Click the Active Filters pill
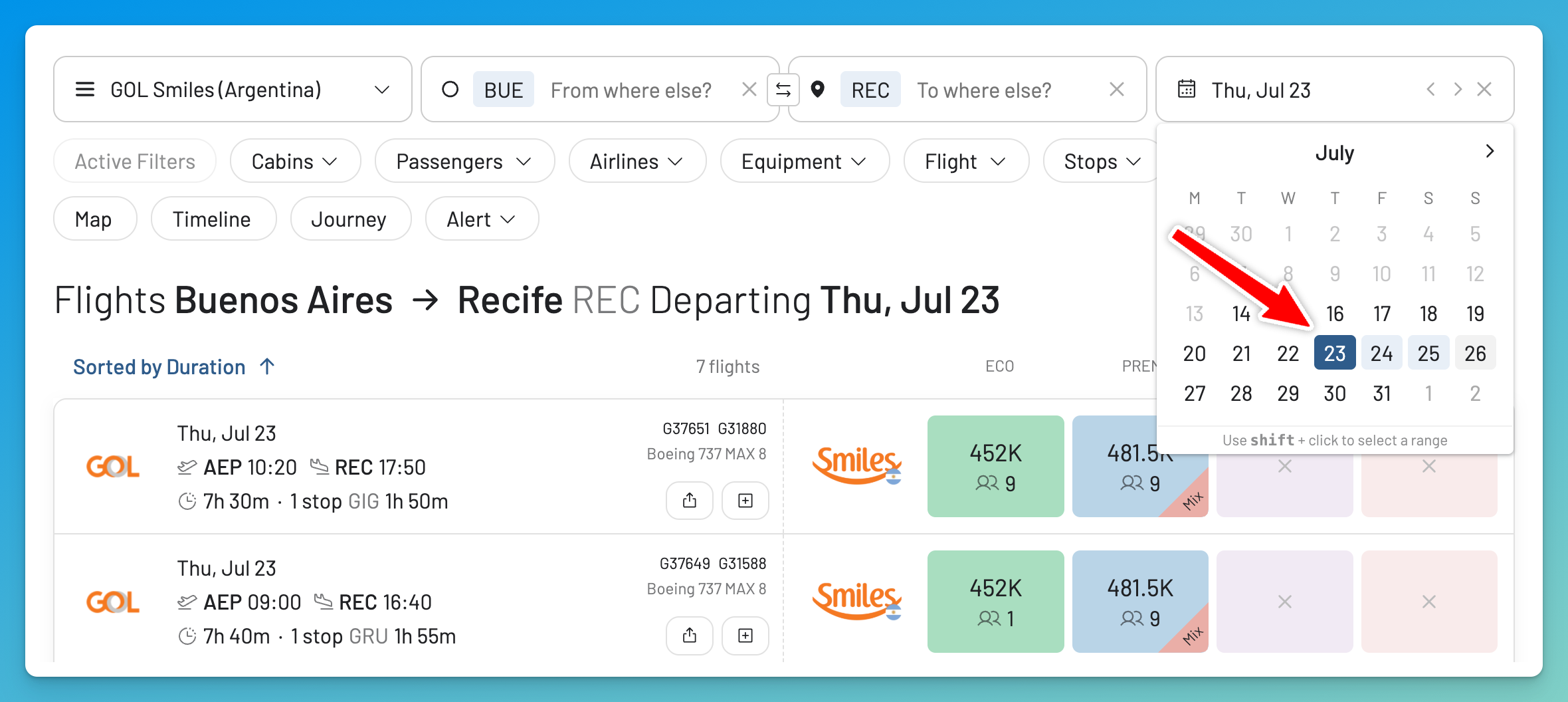Viewport: 1568px width, 702px height. 135,161
